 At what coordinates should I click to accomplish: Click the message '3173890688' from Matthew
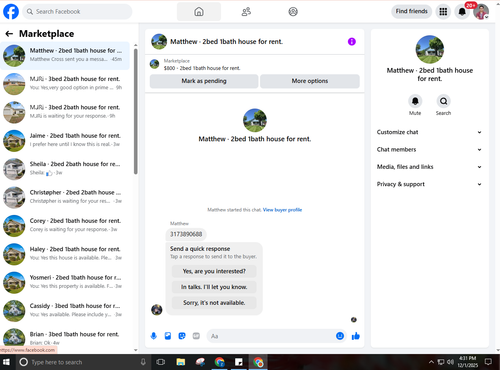pyautogui.click(x=186, y=234)
